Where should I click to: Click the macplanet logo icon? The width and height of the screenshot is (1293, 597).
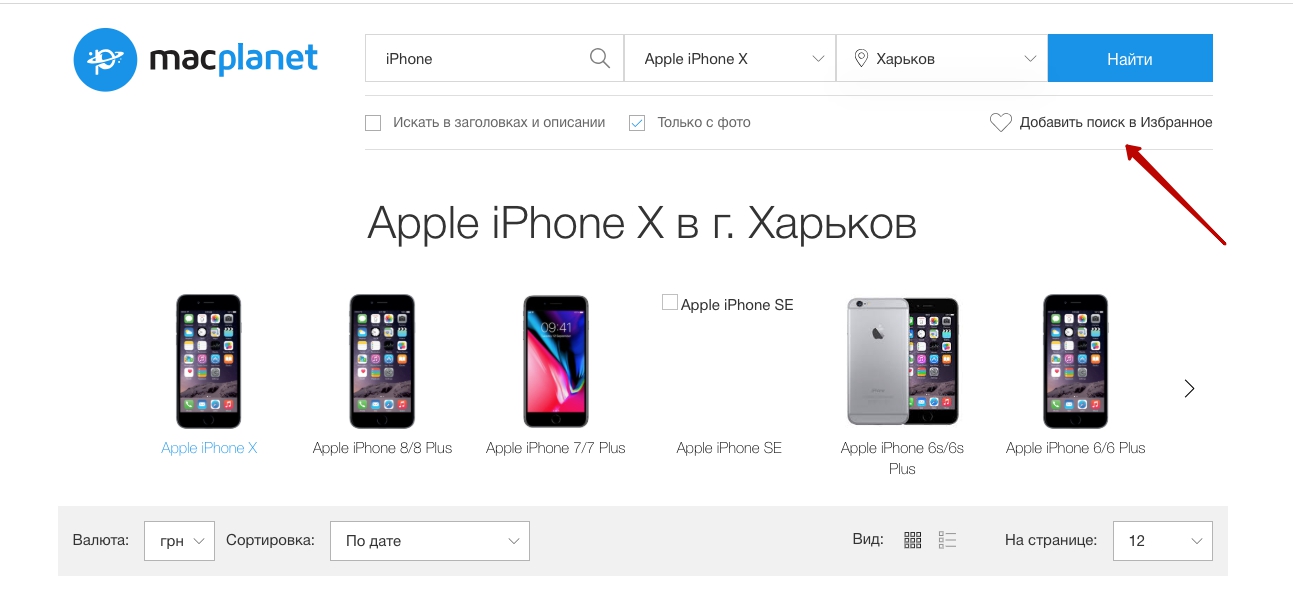click(x=105, y=59)
